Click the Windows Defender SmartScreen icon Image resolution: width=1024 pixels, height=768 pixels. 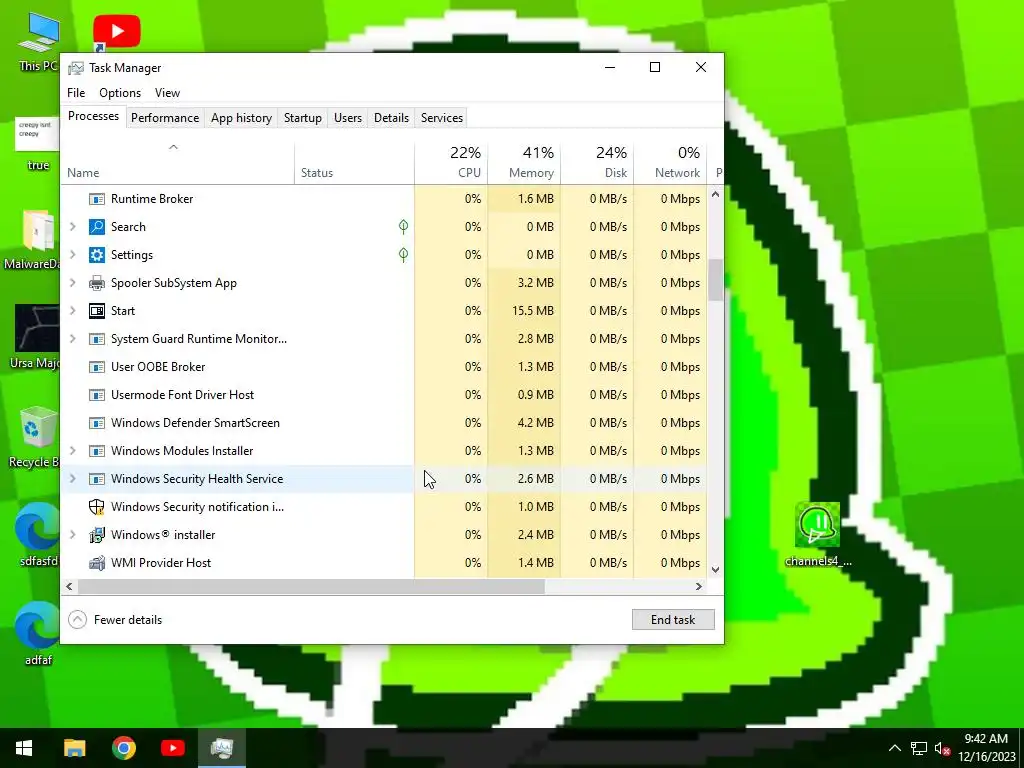(x=97, y=424)
